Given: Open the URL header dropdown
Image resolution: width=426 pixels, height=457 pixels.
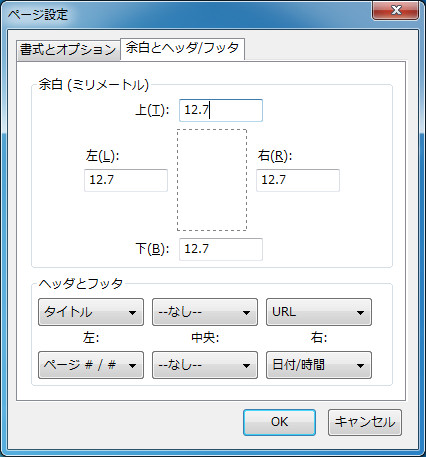Looking at the screenshot, I should click(319, 312).
